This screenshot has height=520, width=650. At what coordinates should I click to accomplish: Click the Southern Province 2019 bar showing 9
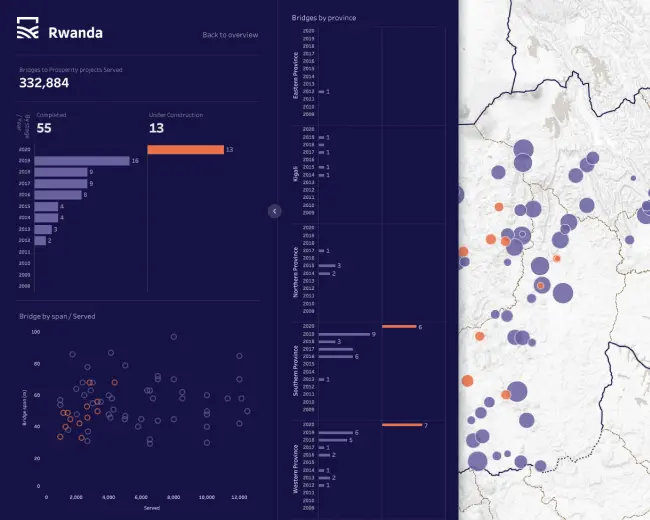343,334
